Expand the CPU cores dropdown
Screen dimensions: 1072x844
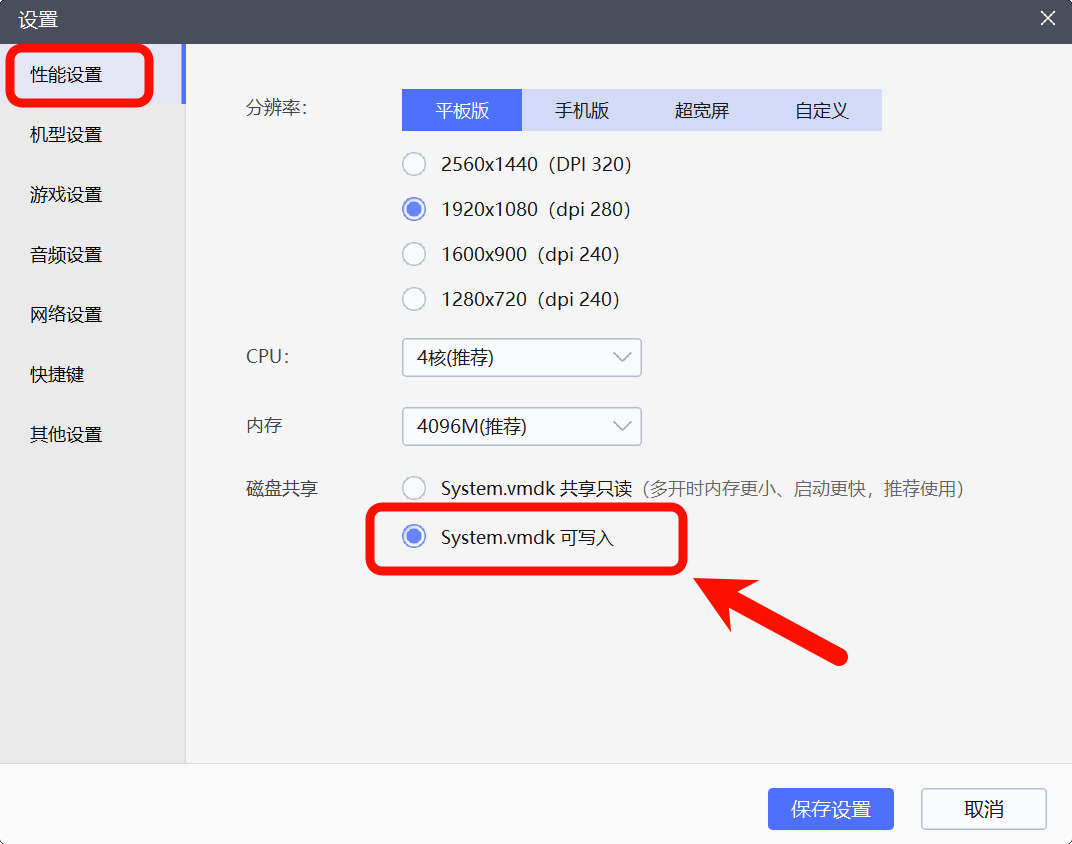point(521,358)
